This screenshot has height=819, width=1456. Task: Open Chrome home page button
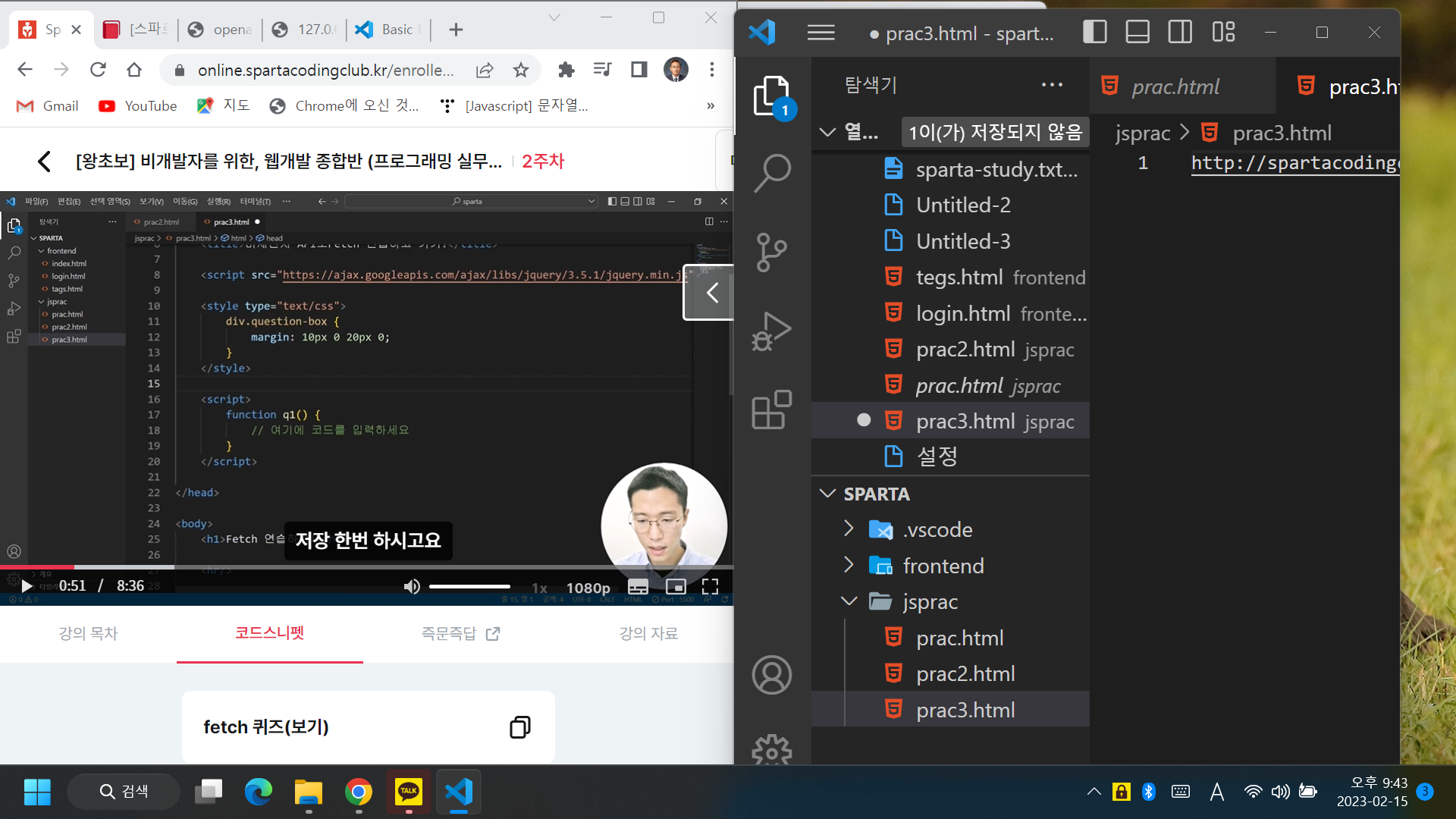pyautogui.click(x=134, y=70)
